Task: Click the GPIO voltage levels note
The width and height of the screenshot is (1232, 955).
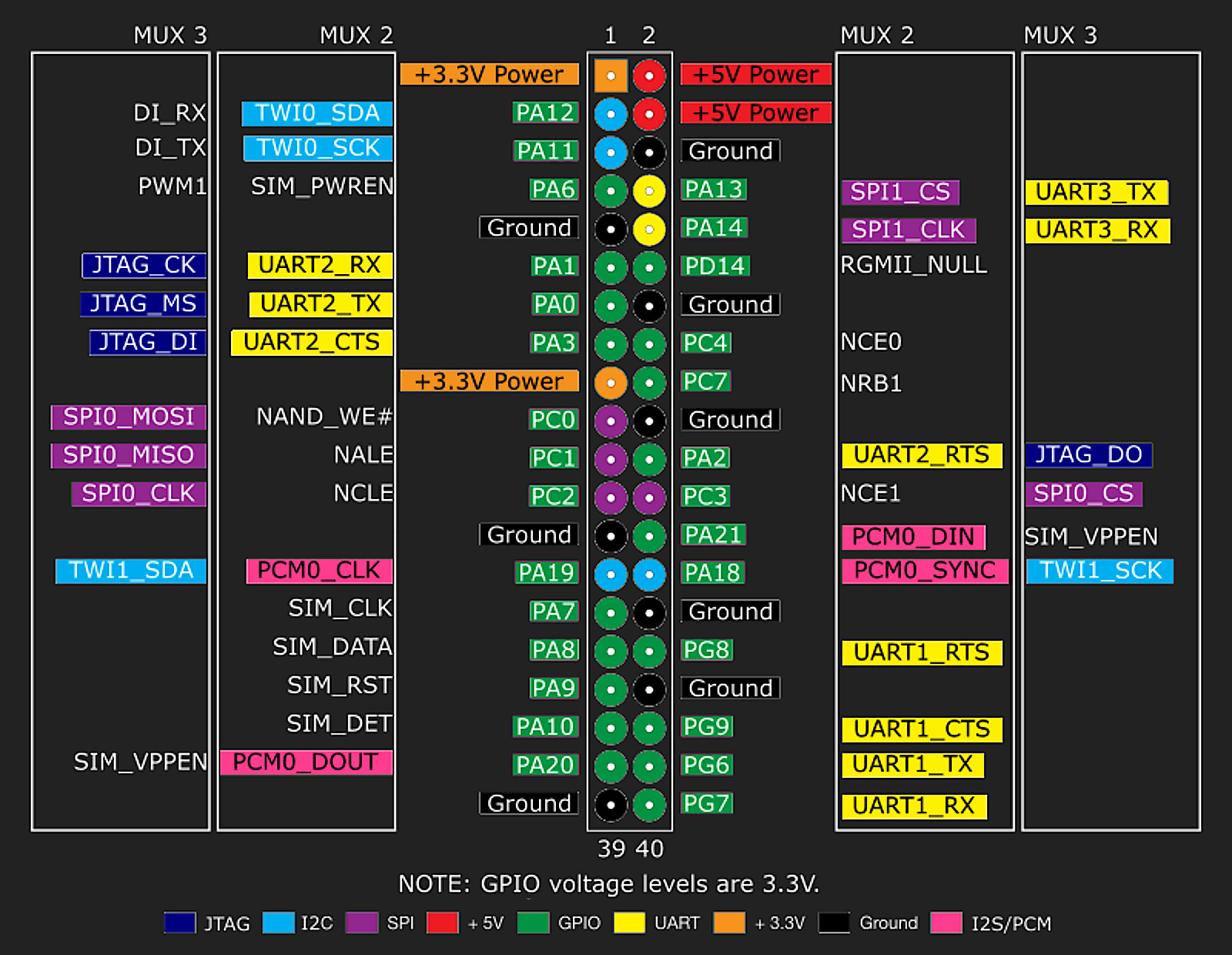Action: coord(608,884)
